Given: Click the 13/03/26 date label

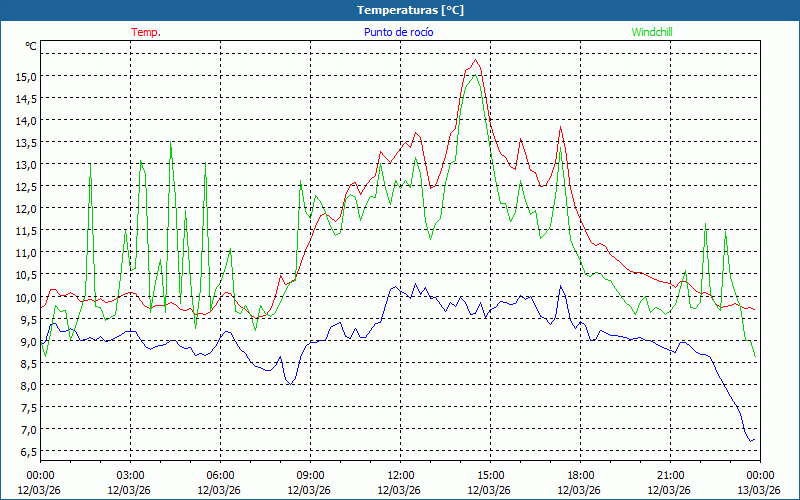Looking at the screenshot, I should point(758,490).
